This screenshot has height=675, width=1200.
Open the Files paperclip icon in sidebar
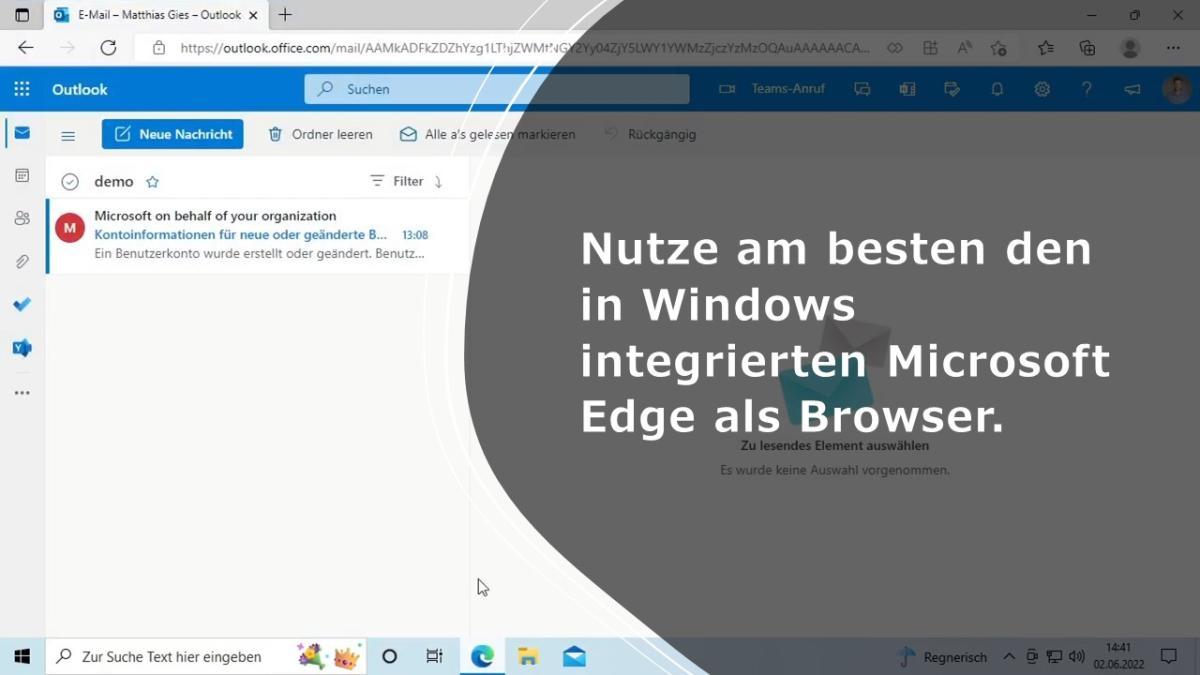tap(22, 262)
